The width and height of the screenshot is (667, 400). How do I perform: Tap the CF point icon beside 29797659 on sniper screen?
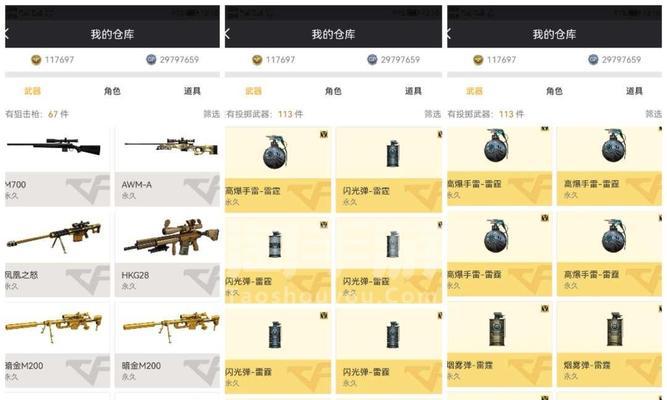[x=151, y=59]
